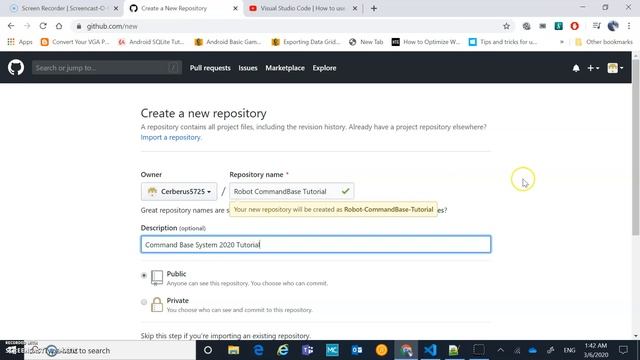Open the Android Basic Gam bookmark
Screen dimensions: 640x360
(x=228, y=42)
